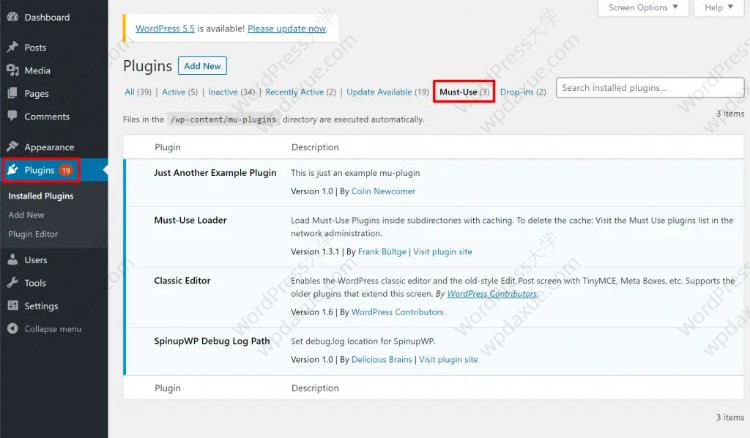This screenshot has height=438, width=750.
Task: Open Media via its sidebar icon
Action: pyautogui.click(x=12, y=70)
